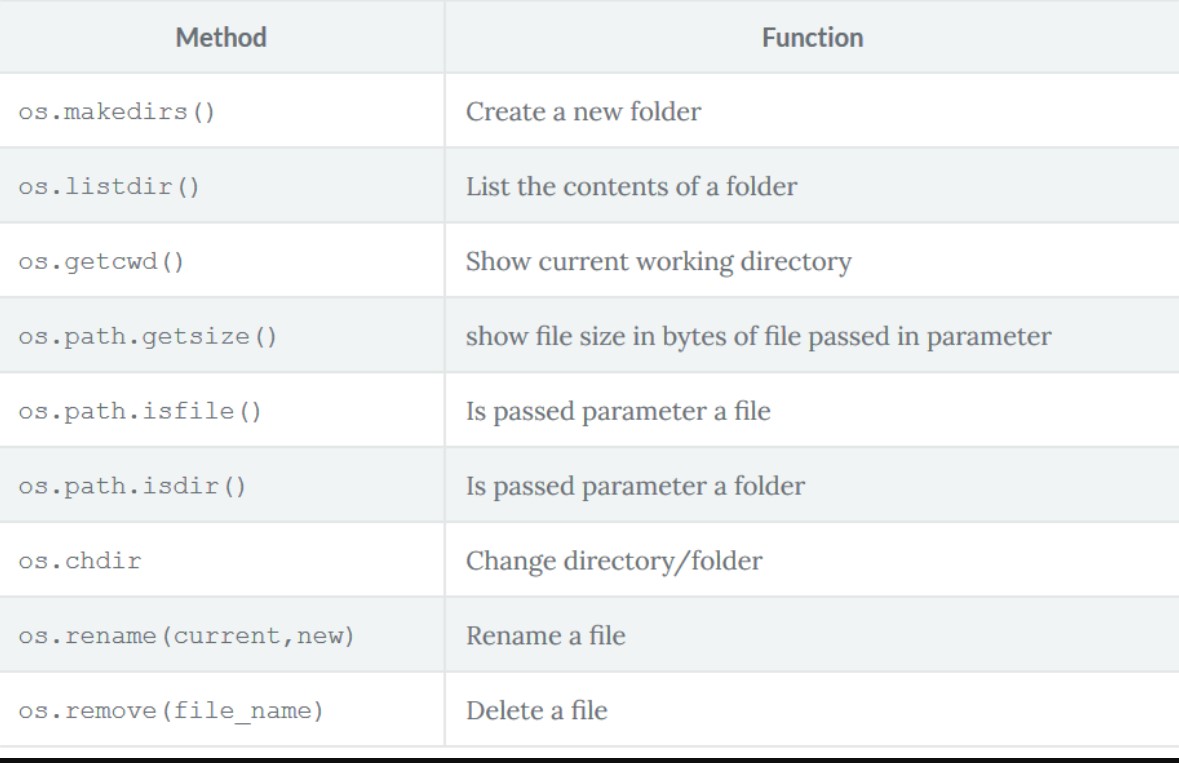
Task: Click the 'Rename a file' description
Action: [x=545, y=636]
